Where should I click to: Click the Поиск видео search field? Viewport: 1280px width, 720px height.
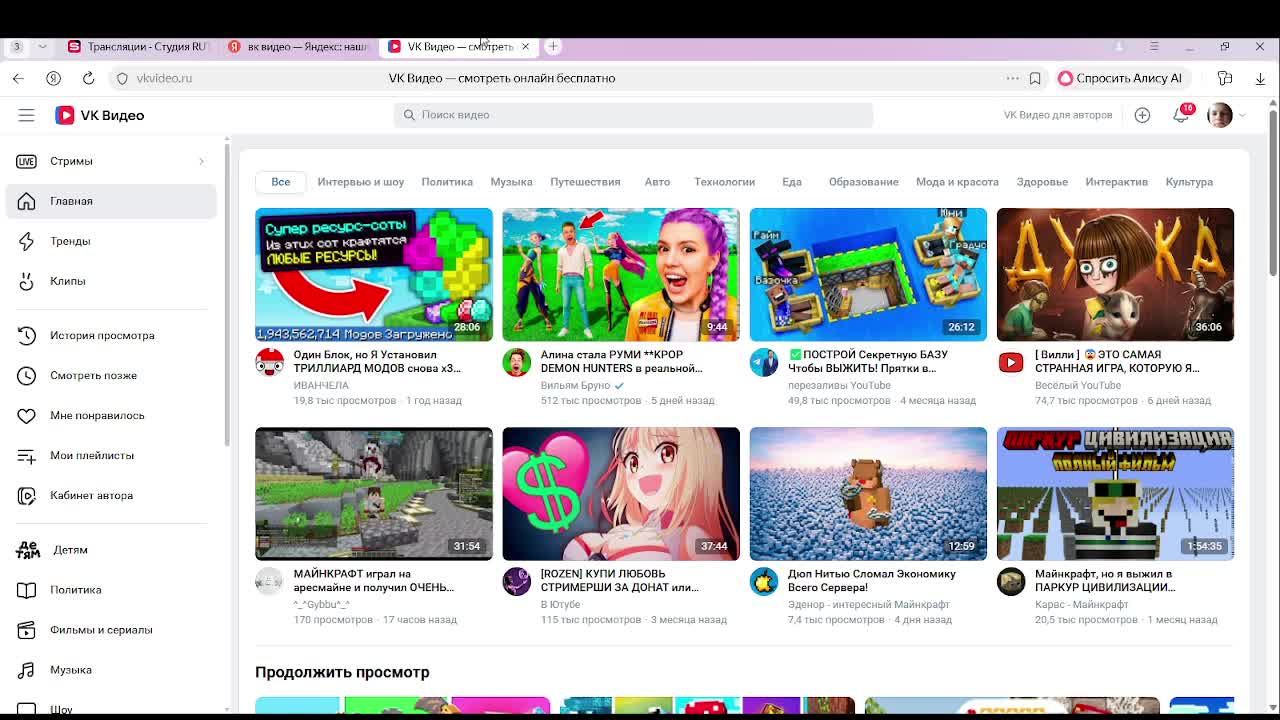[x=633, y=115]
